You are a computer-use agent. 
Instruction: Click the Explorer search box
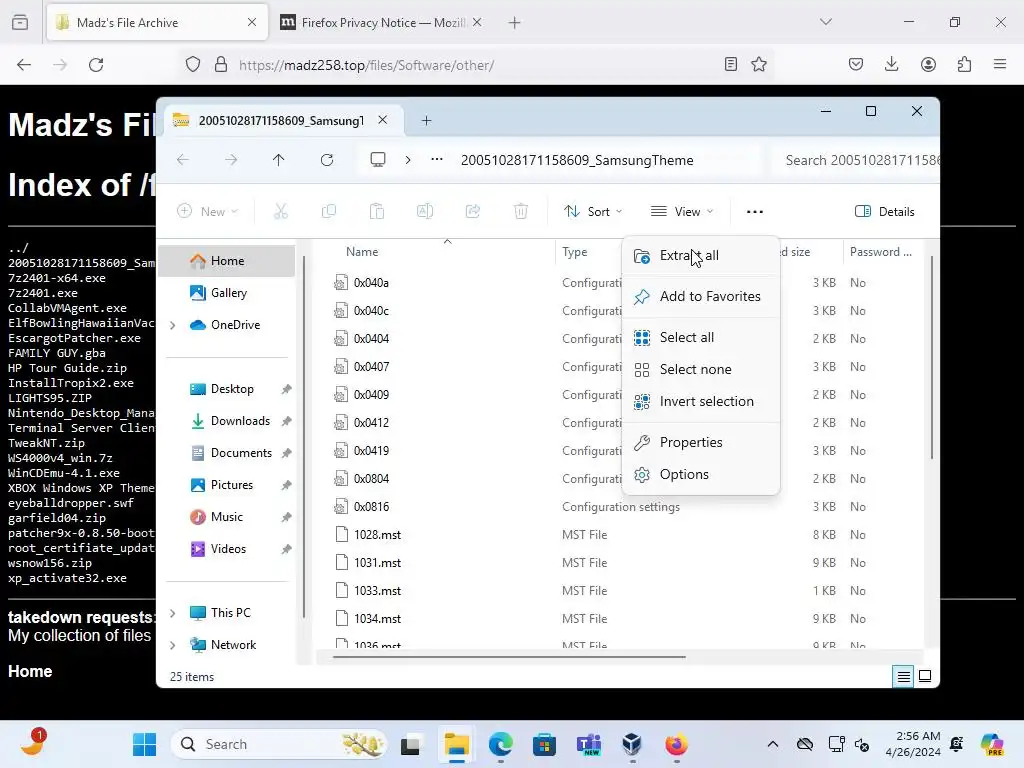[856, 161]
